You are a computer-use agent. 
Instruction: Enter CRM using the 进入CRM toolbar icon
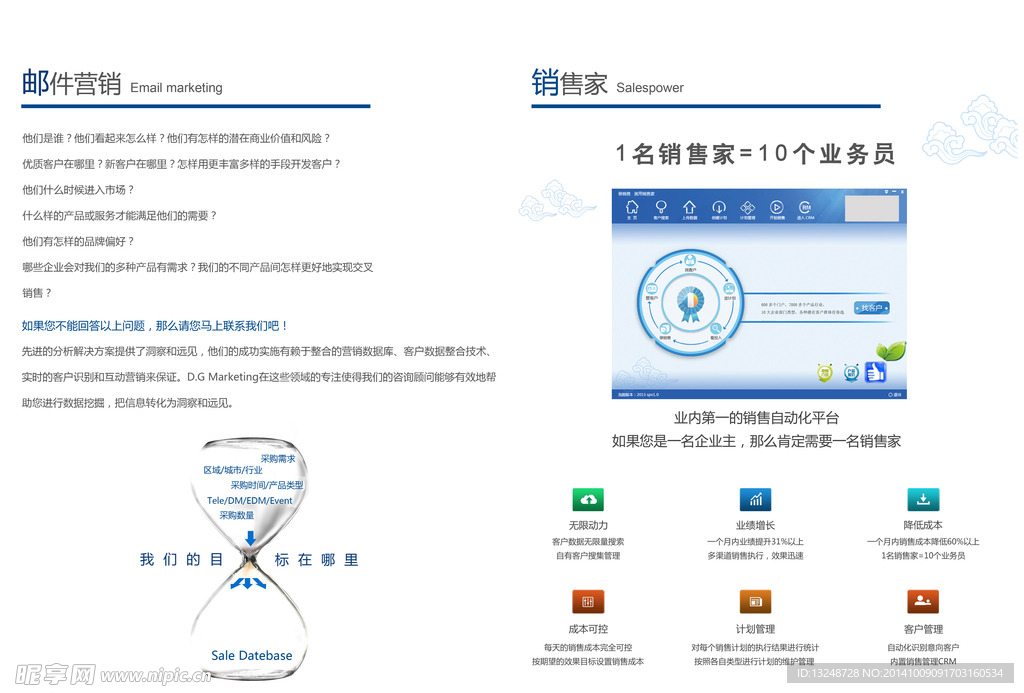805,208
